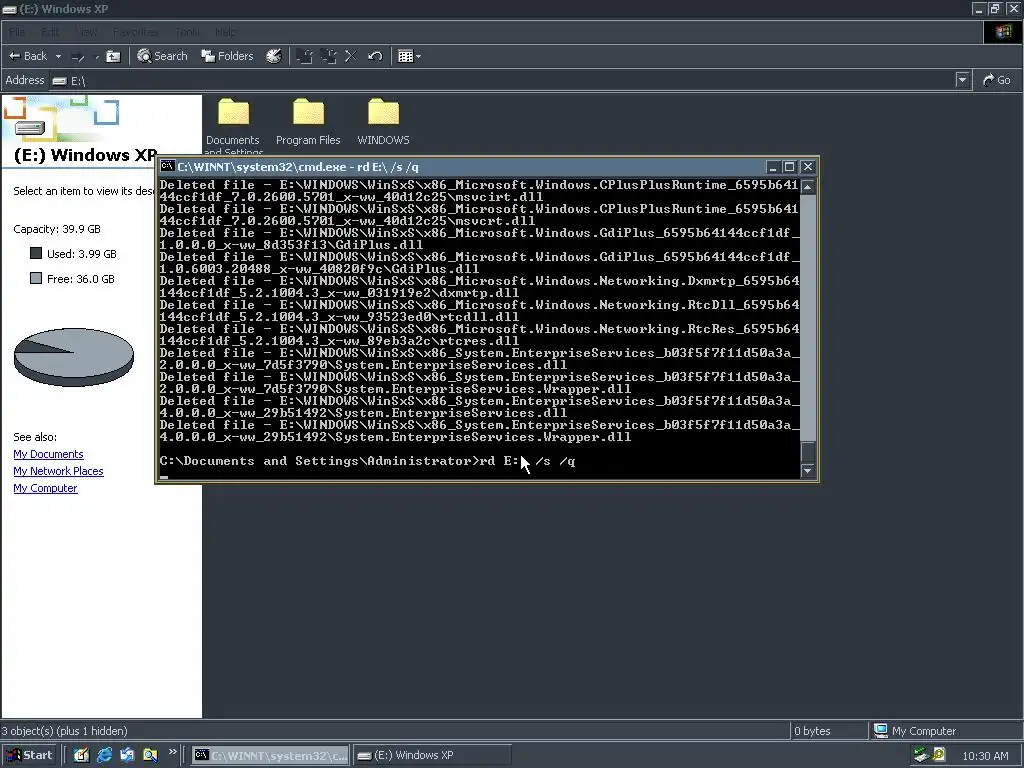Click the Up one level folder icon
The image size is (1024, 768).
tap(113, 56)
